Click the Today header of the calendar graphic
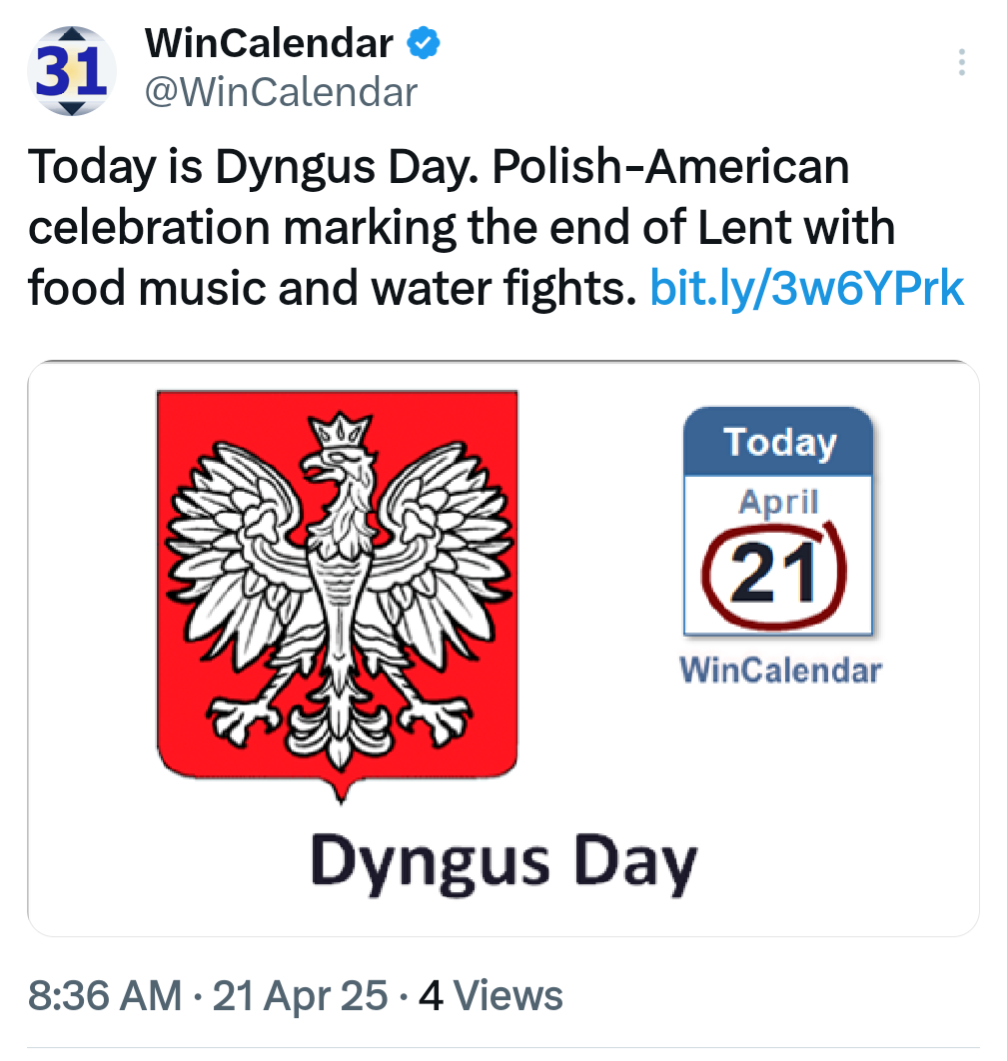 click(x=778, y=441)
